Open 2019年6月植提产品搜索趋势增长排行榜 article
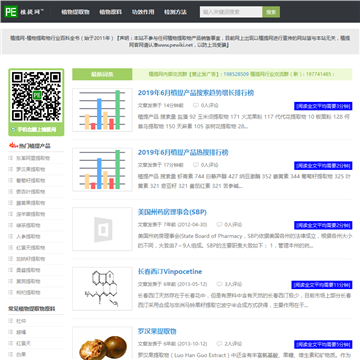Screen dimensions: 360x360 coord(196,93)
